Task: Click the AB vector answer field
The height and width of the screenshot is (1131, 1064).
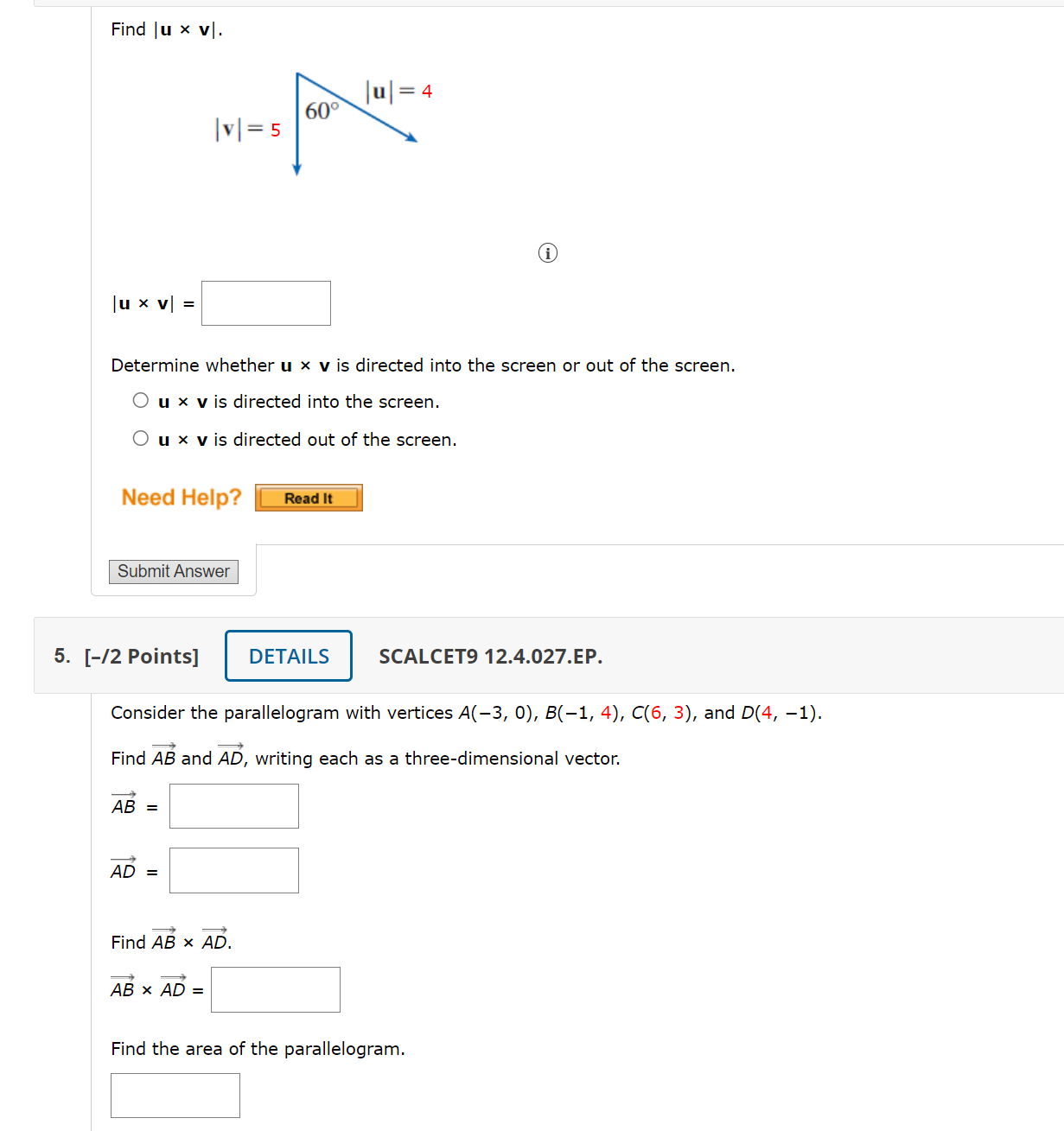Action: tap(233, 805)
